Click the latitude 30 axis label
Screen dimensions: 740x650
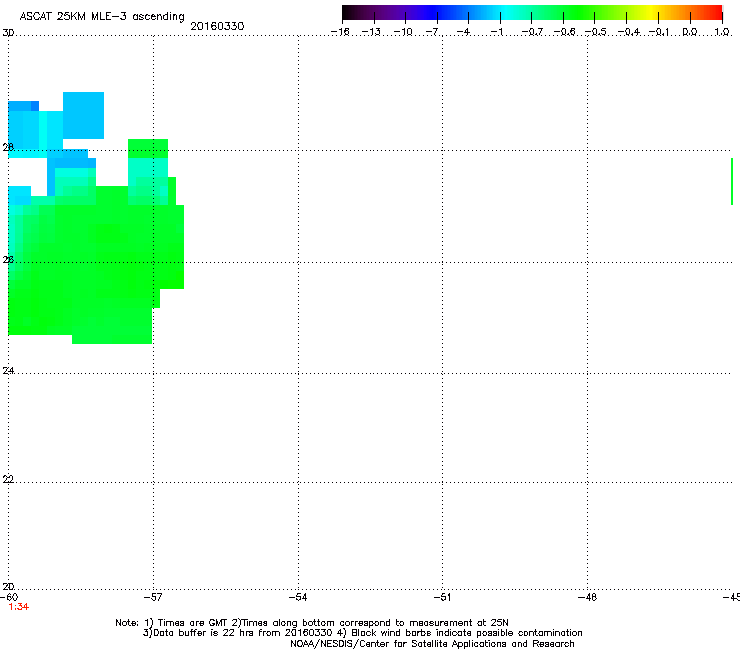pos(8,33)
